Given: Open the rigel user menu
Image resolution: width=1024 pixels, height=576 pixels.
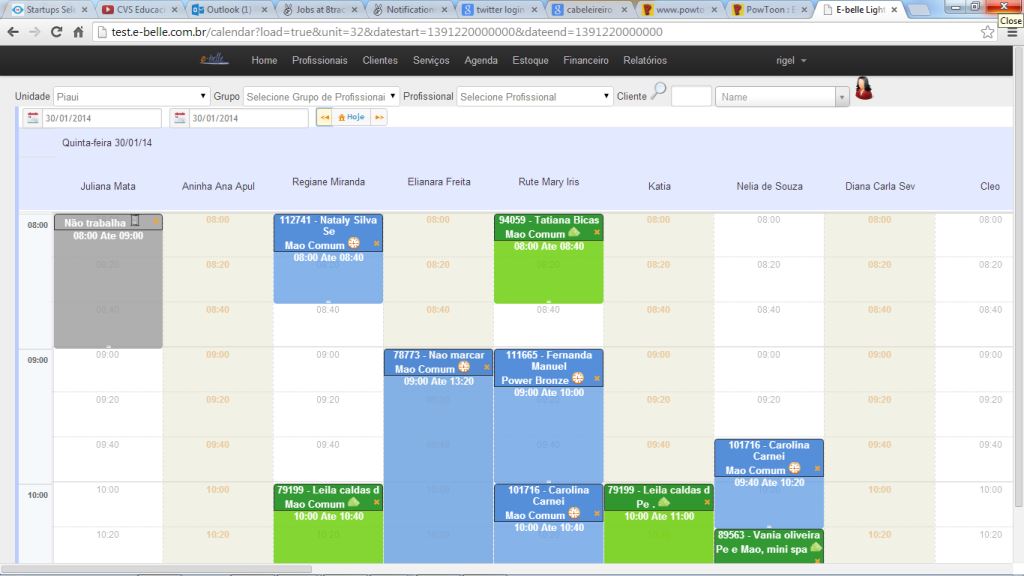Looking at the screenshot, I should [x=791, y=60].
